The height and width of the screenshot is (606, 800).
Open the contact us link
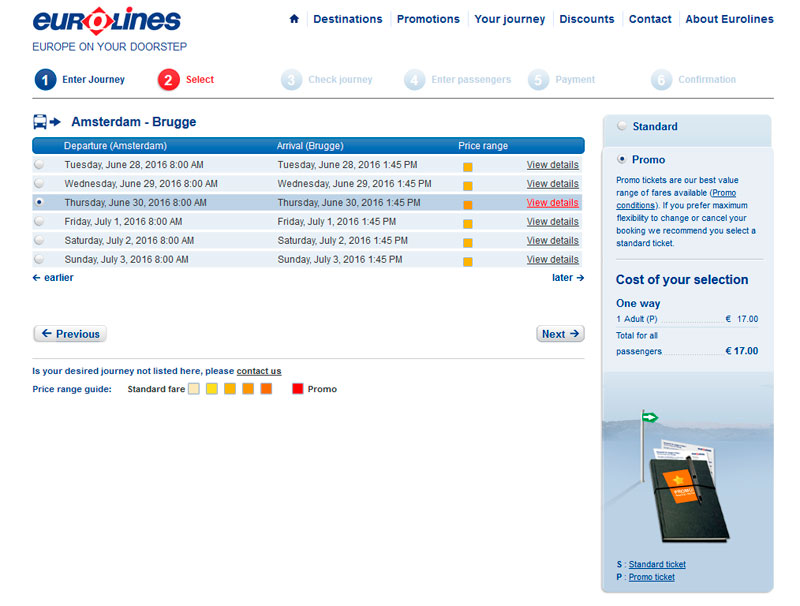pos(259,371)
